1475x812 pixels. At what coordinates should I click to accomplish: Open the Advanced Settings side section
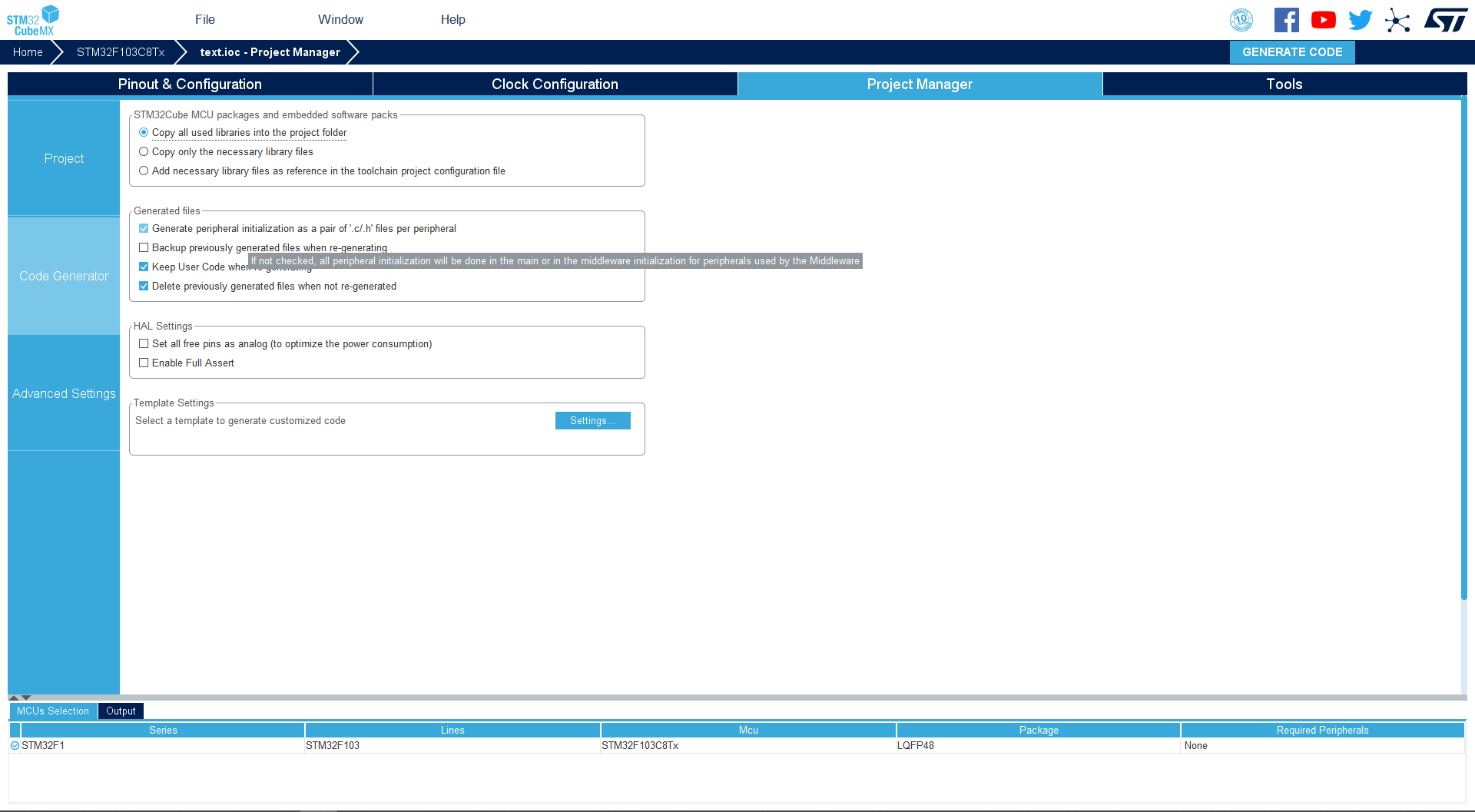click(64, 393)
